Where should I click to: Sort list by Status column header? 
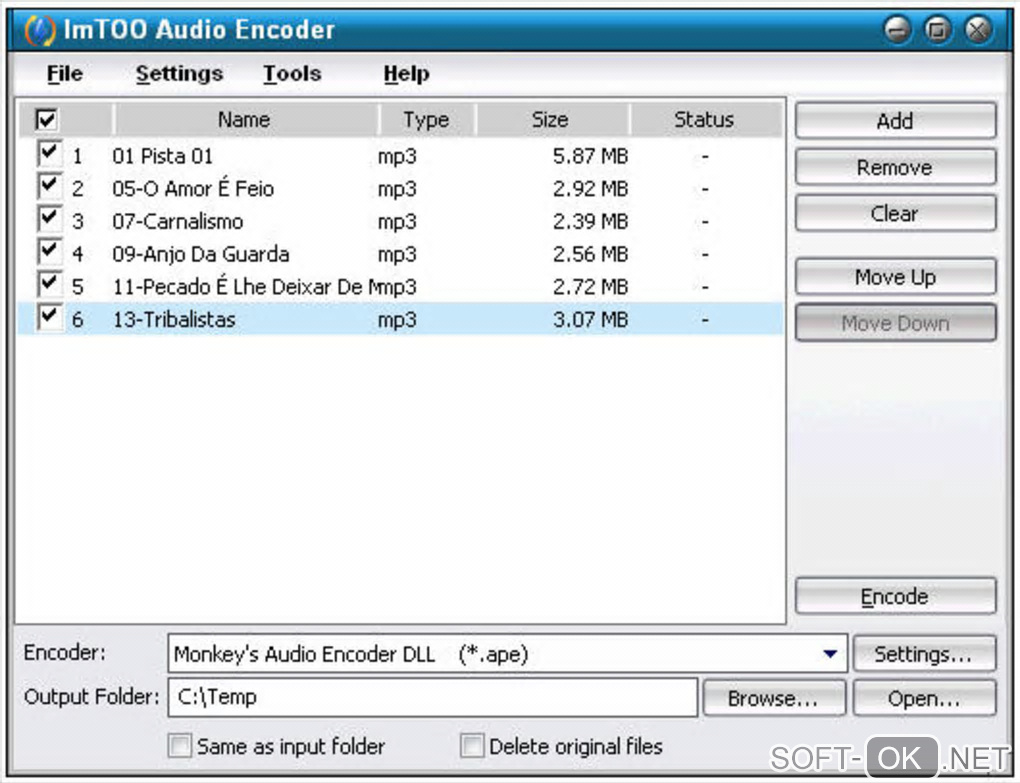point(705,120)
